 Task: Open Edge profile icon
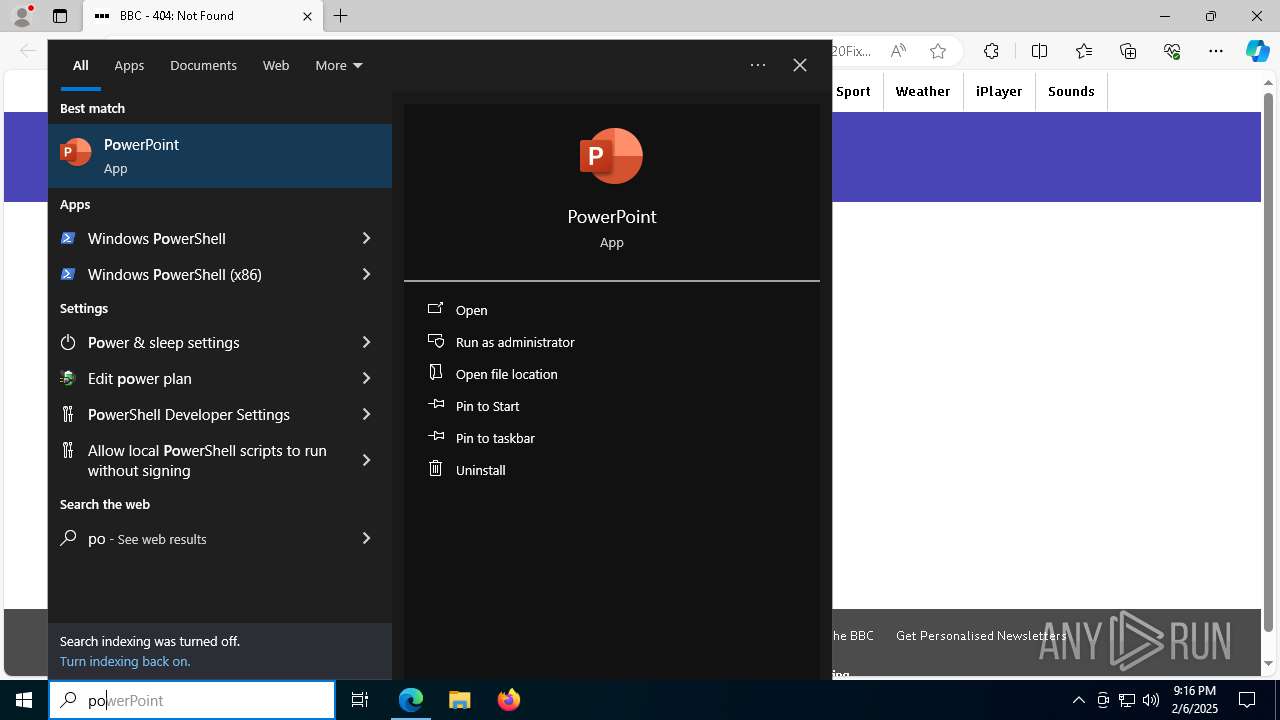22,16
